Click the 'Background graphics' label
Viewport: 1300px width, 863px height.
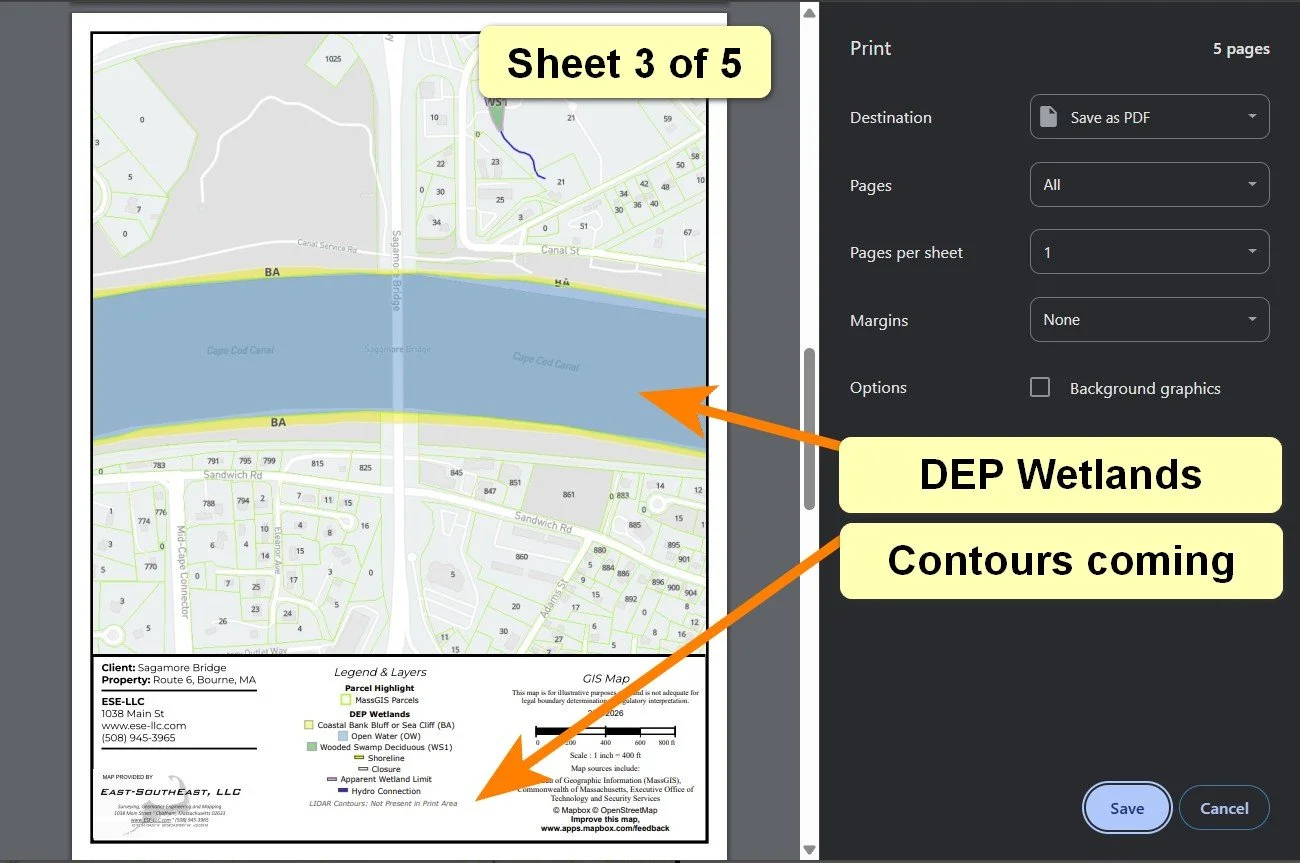click(1145, 388)
